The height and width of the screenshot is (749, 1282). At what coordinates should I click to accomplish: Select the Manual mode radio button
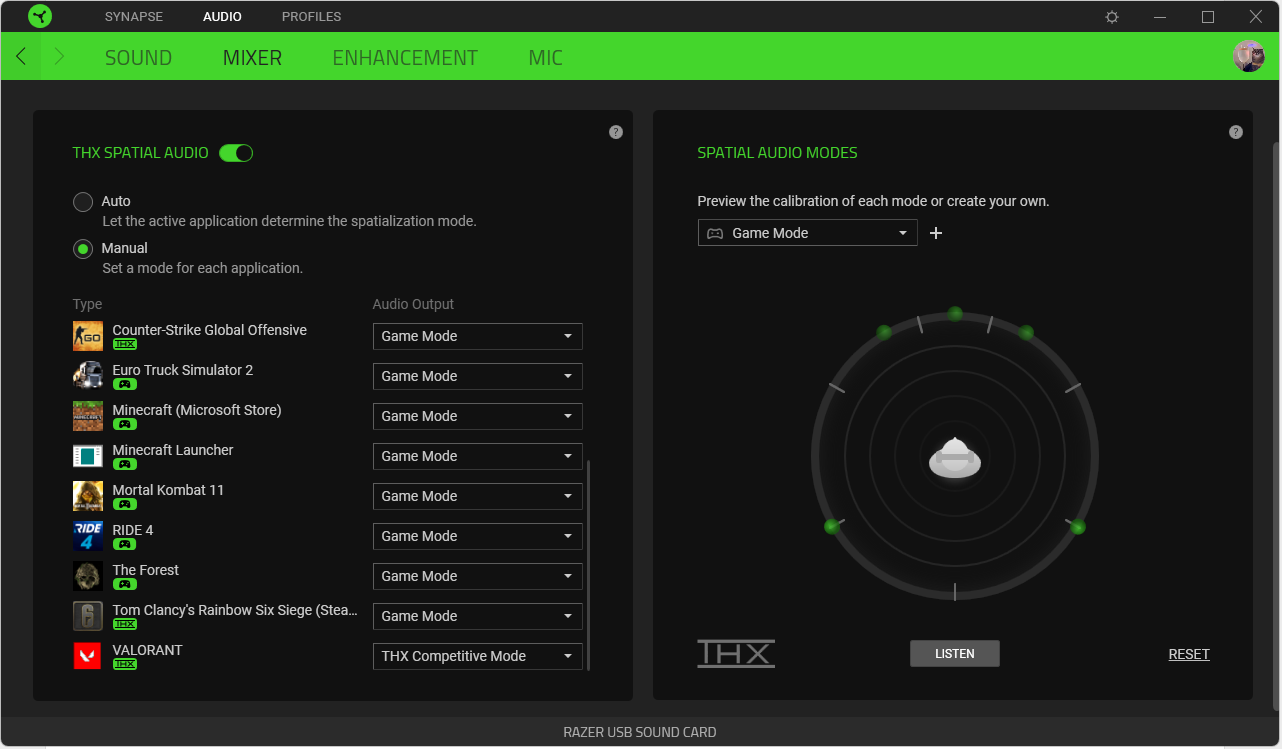[x=83, y=249]
